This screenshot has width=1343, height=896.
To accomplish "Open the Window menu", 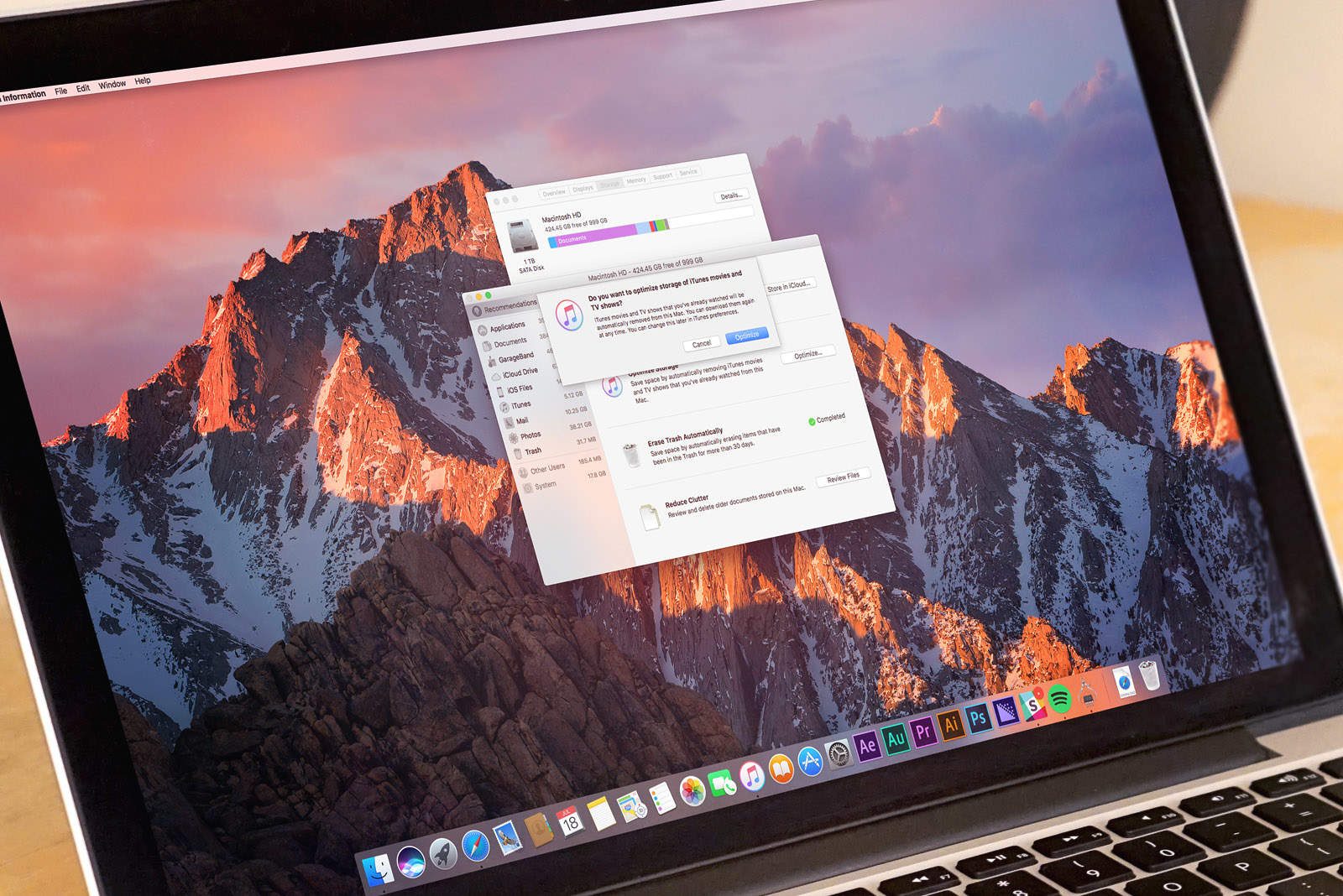I will [112, 84].
